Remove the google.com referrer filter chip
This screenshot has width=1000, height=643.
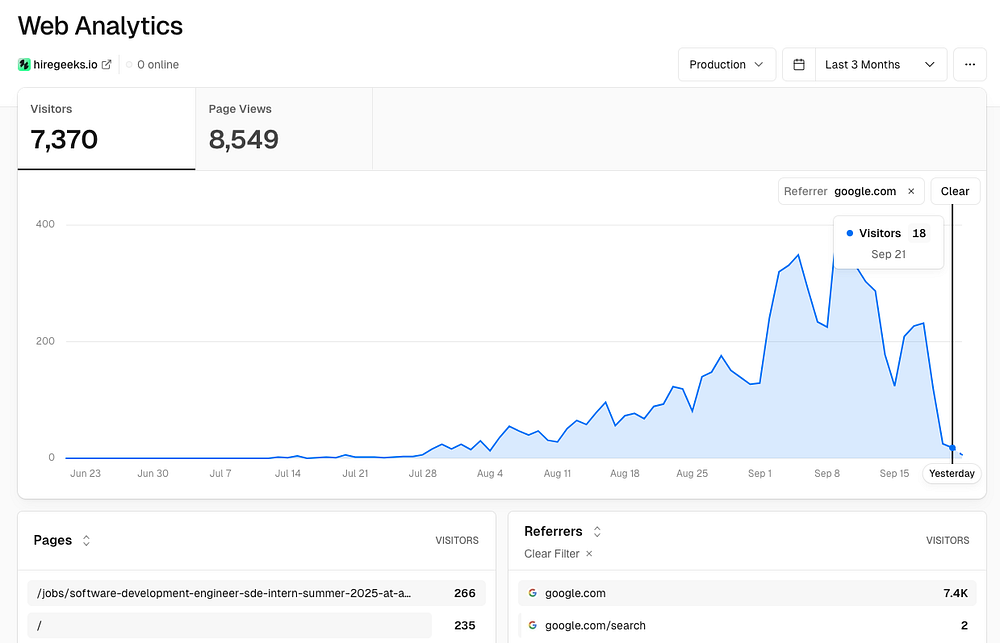pyautogui.click(x=911, y=191)
